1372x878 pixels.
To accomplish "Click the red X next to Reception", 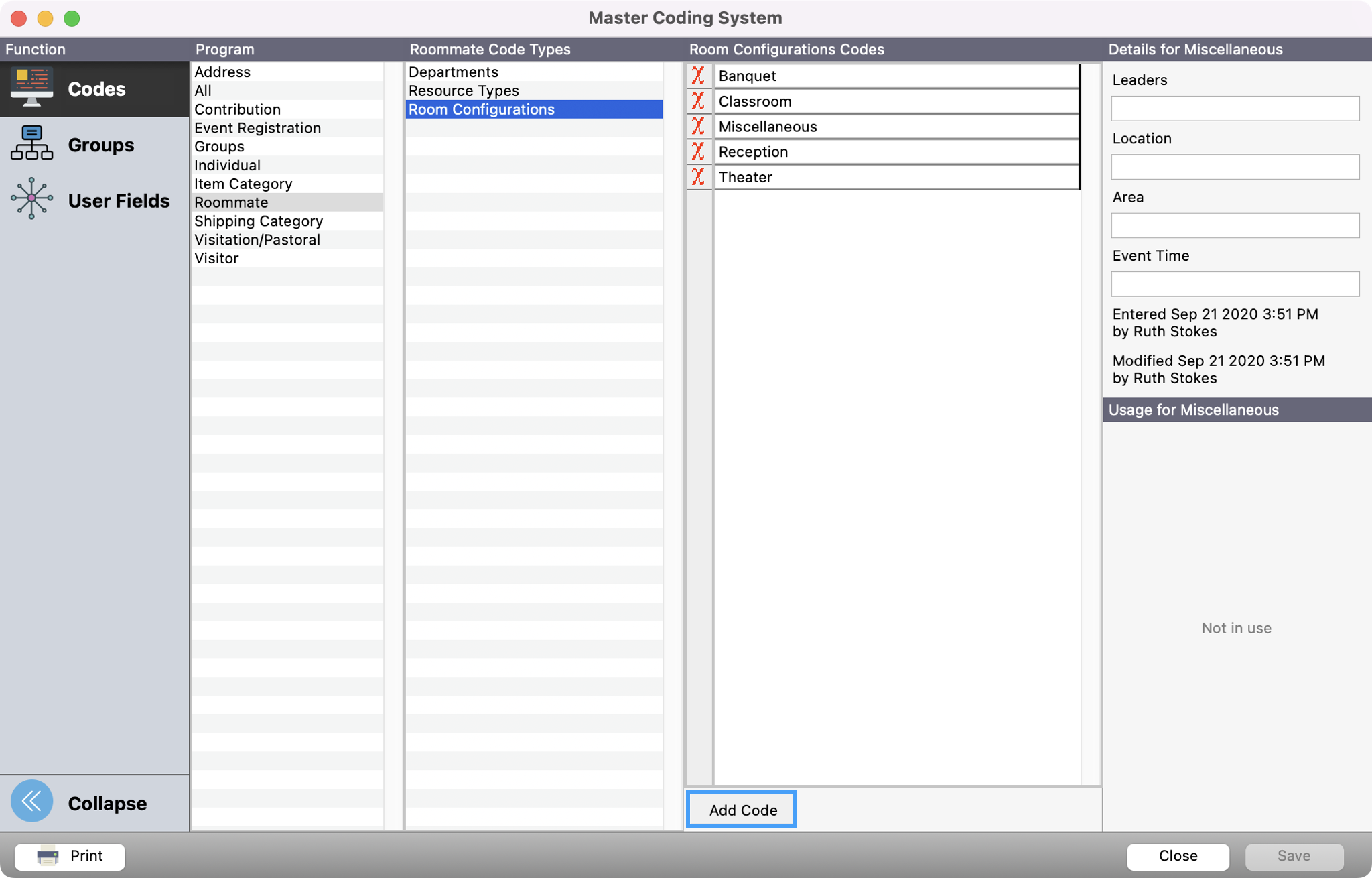I will (x=698, y=151).
